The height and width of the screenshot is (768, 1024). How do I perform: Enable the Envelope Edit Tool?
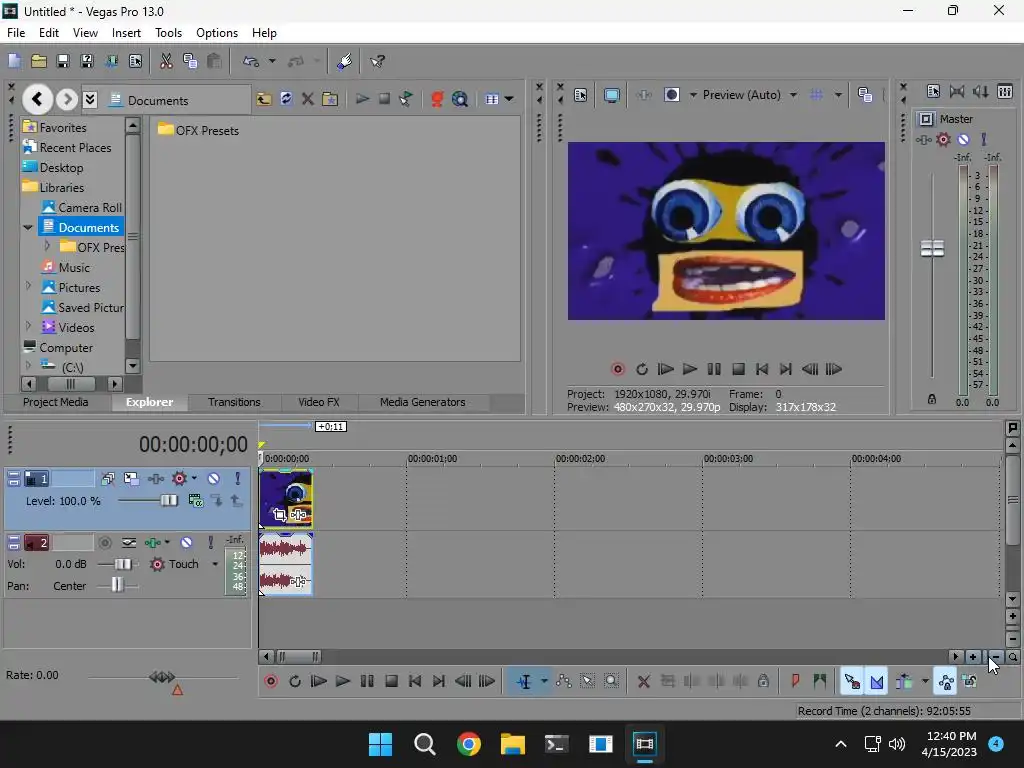click(564, 681)
